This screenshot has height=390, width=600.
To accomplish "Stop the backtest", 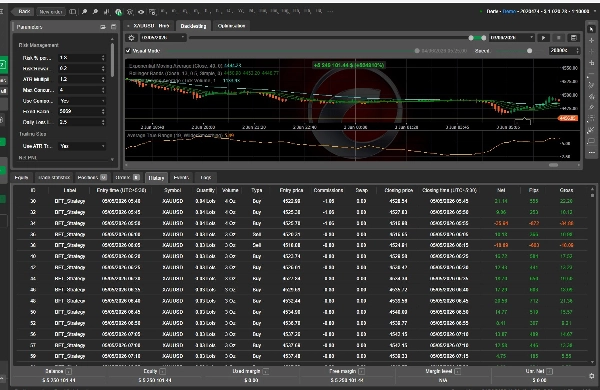I will 558,38.
